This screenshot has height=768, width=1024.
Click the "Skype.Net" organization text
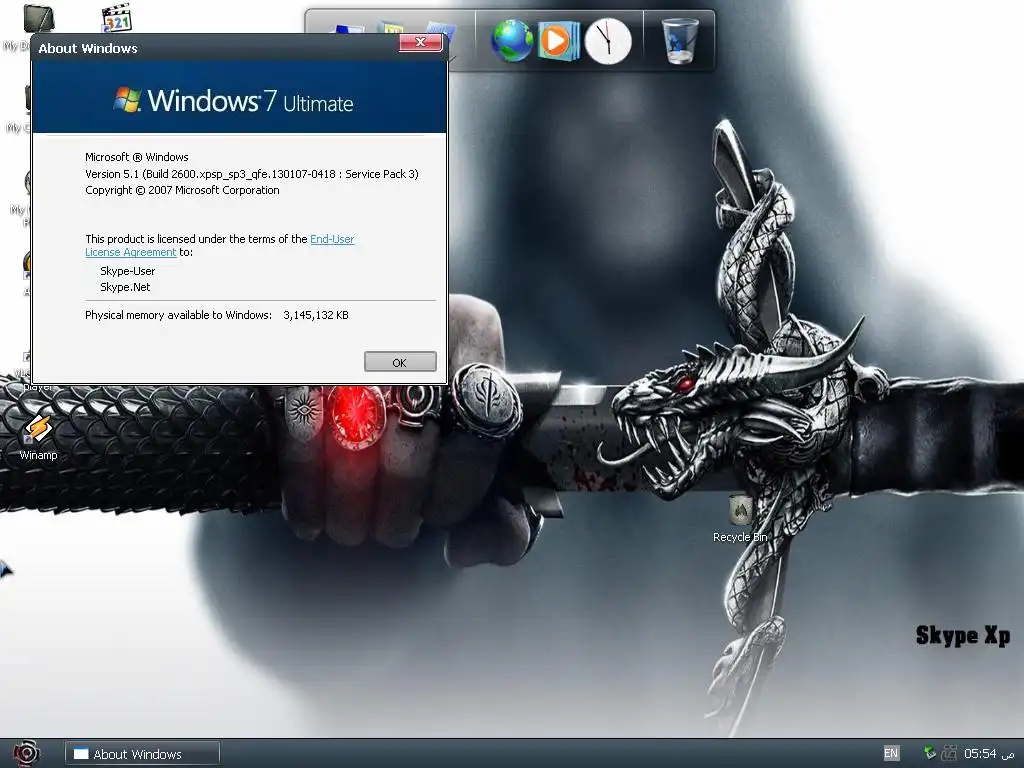click(125, 287)
